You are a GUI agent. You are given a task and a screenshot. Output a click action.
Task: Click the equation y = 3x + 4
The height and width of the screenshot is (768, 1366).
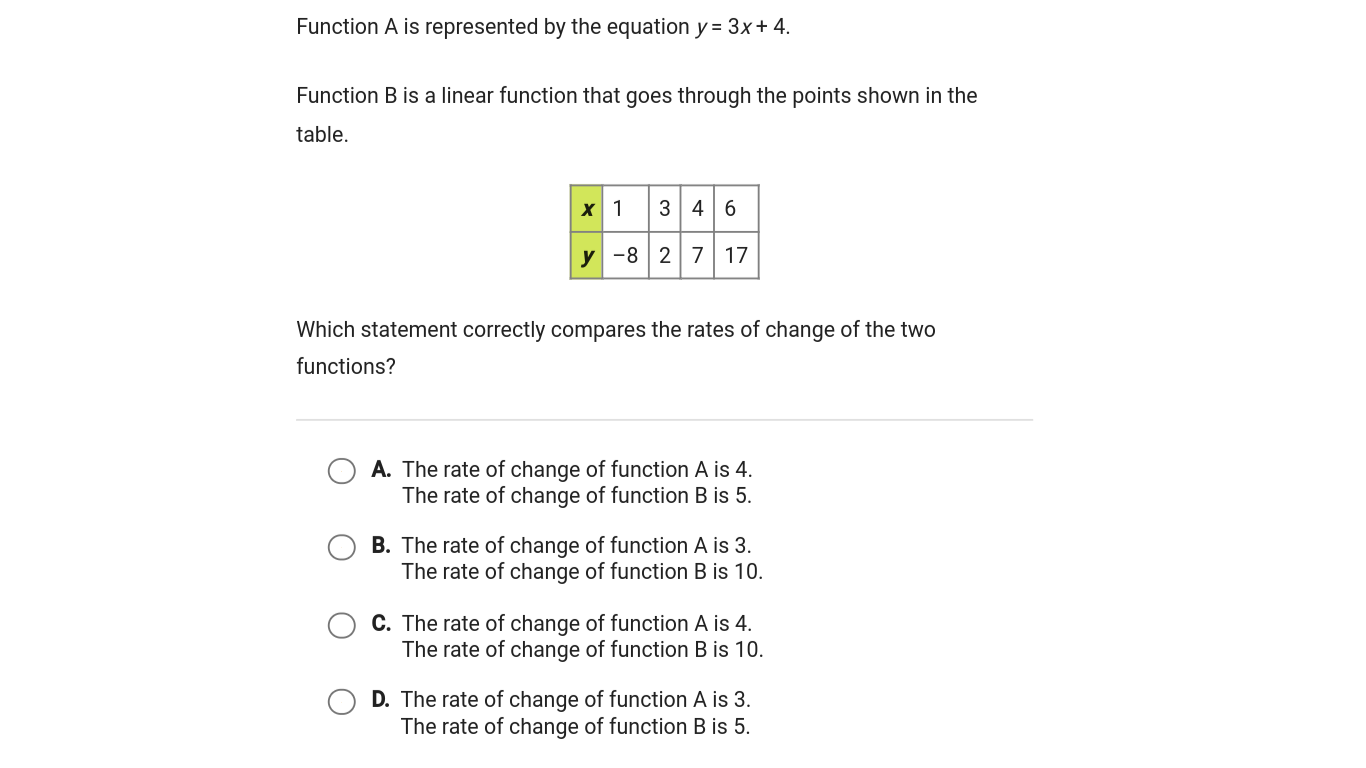click(x=743, y=27)
